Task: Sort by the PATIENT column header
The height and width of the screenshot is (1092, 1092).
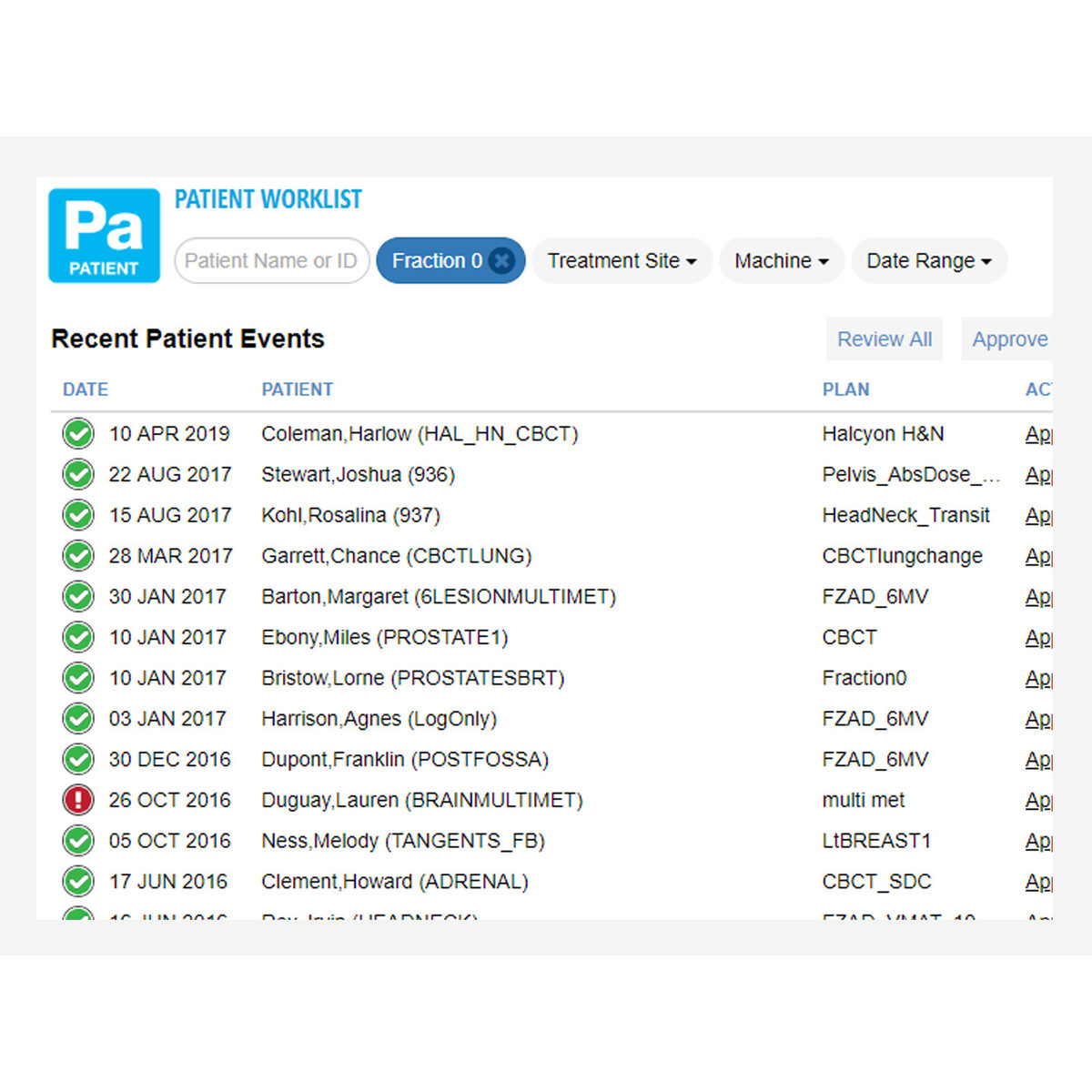Action: [x=298, y=389]
